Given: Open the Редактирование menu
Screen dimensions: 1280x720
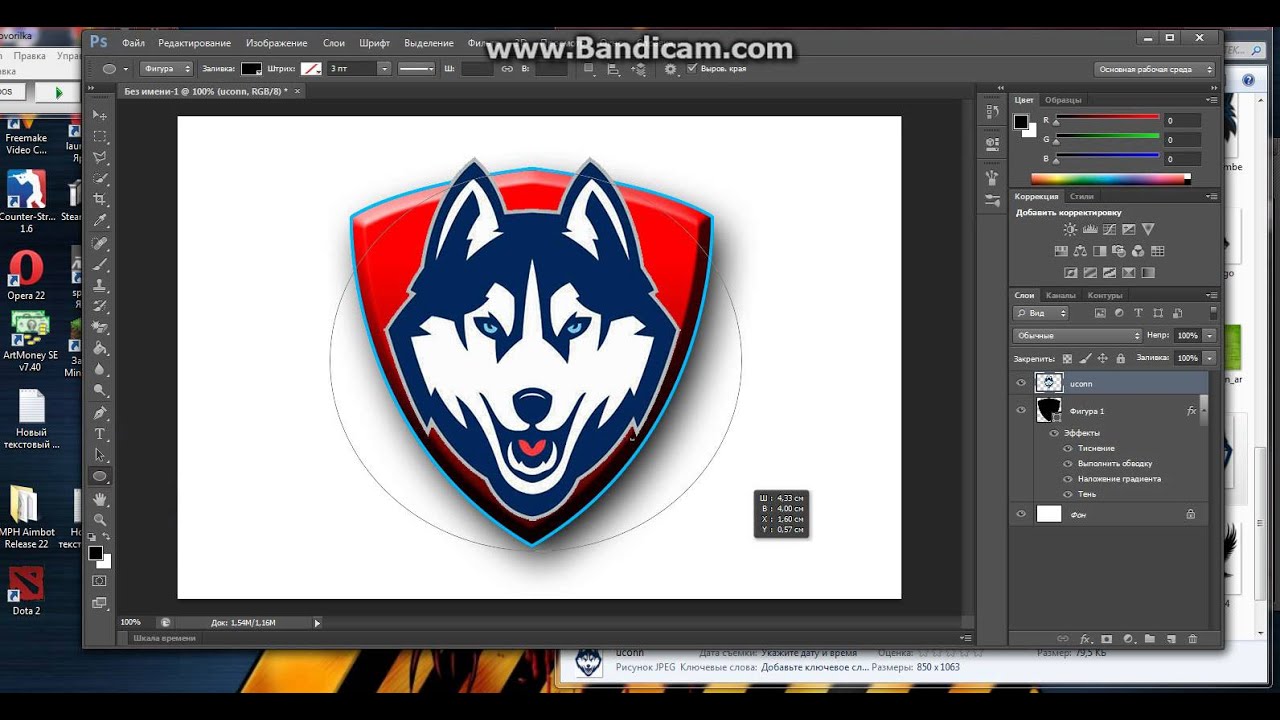Looking at the screenshot, I should [194, 43].
